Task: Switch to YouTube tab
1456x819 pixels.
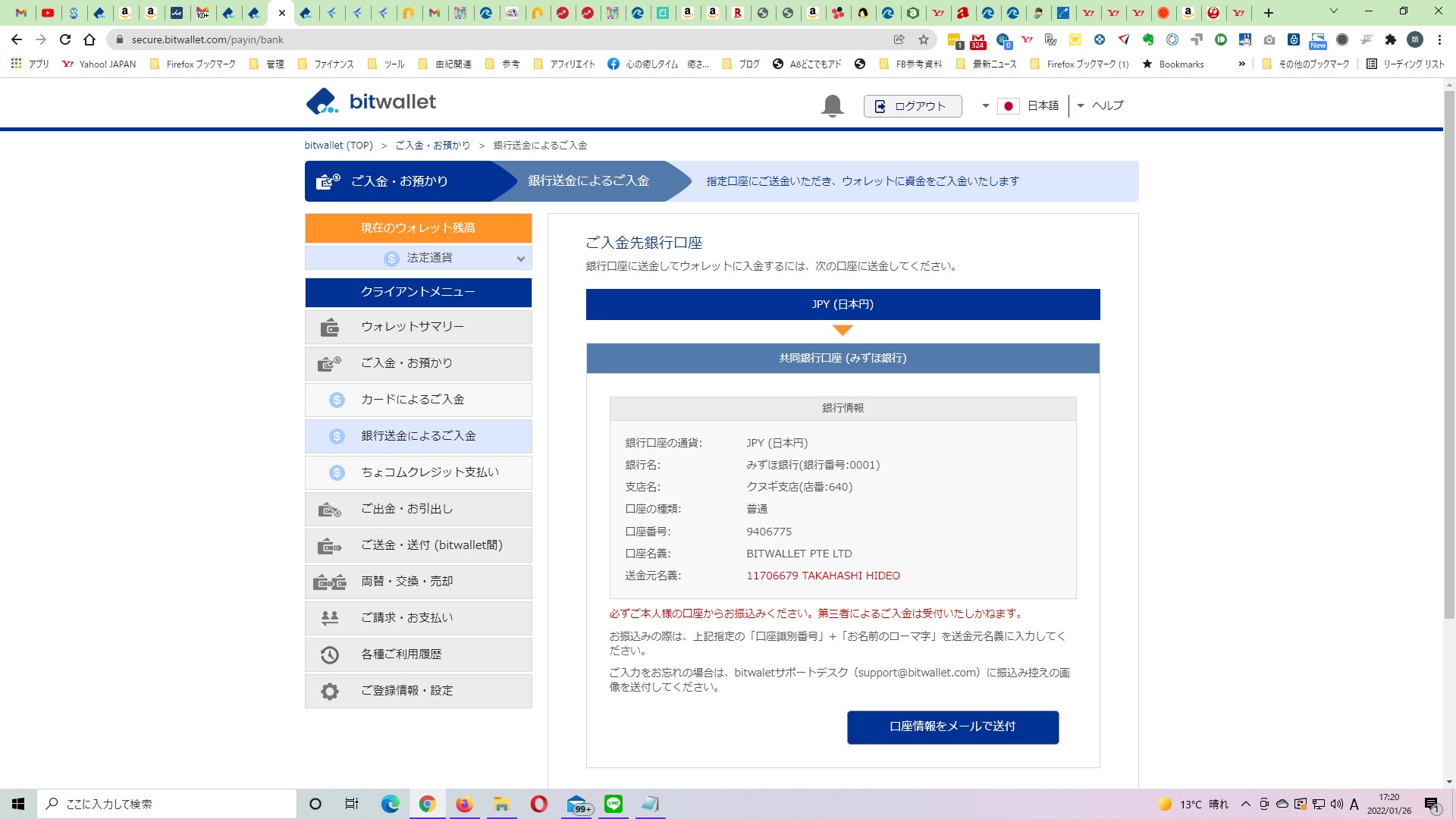Action: pos(48,13)
